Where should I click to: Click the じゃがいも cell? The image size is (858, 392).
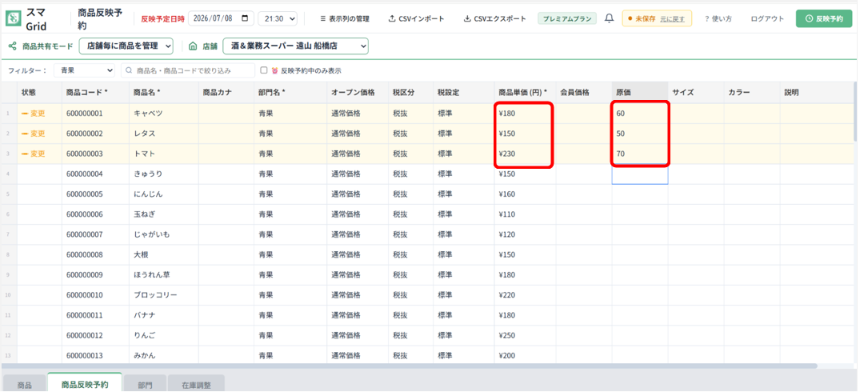[163, 235]
